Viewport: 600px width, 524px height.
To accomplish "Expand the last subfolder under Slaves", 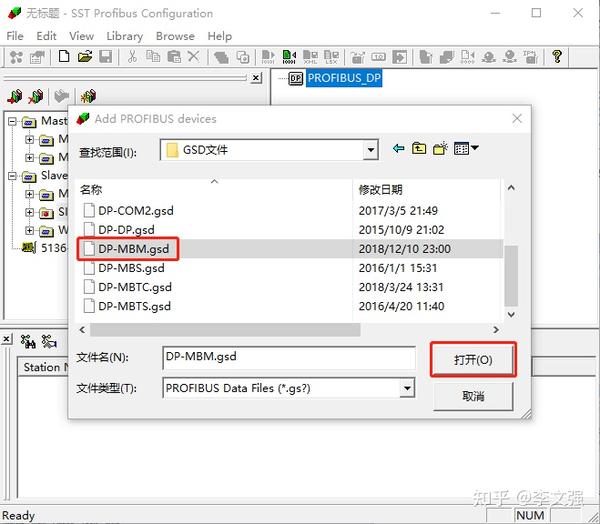I will pos(29,230).
